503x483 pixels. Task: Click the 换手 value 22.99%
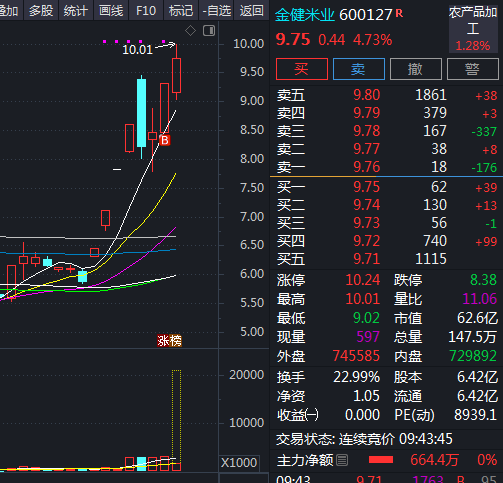tap(356, 377)
